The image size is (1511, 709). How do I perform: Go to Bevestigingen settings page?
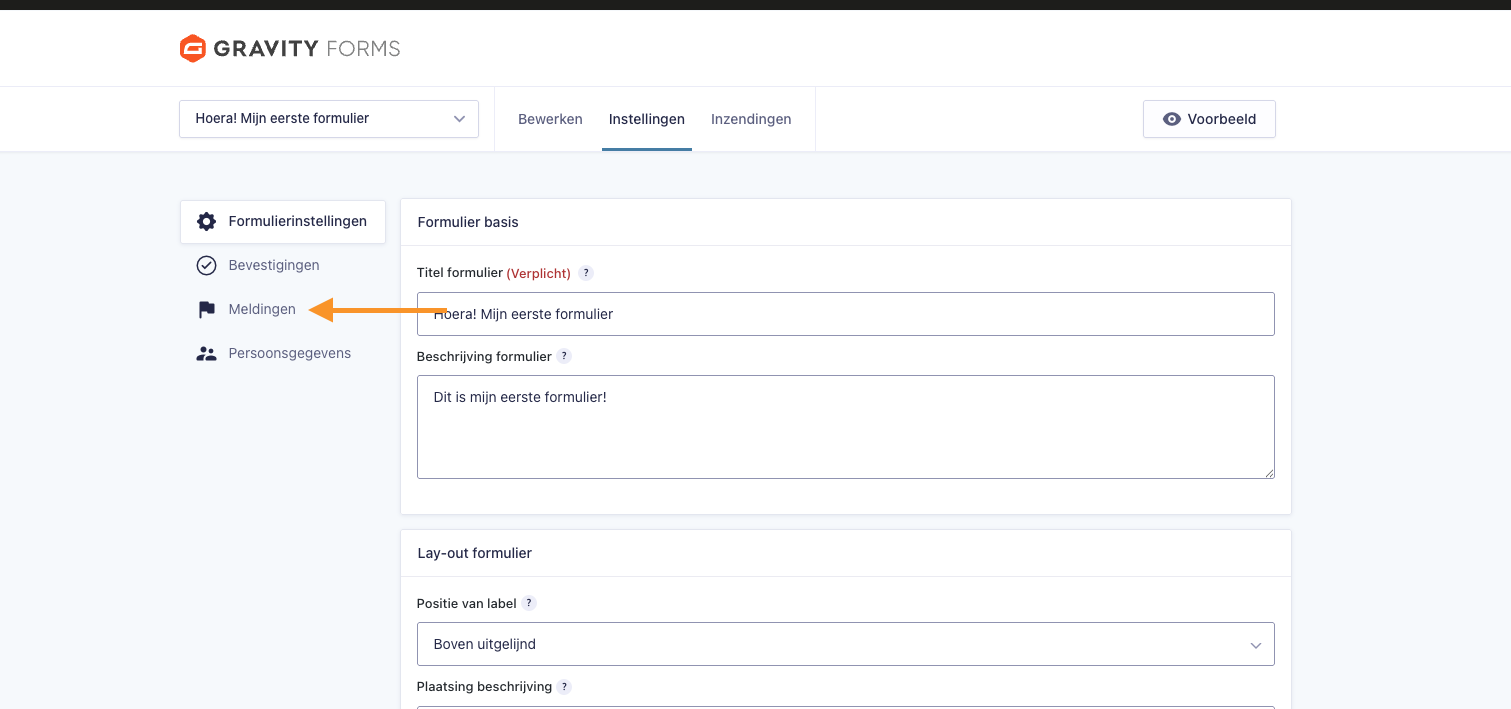pyautogui.click(x=273, y=266)
